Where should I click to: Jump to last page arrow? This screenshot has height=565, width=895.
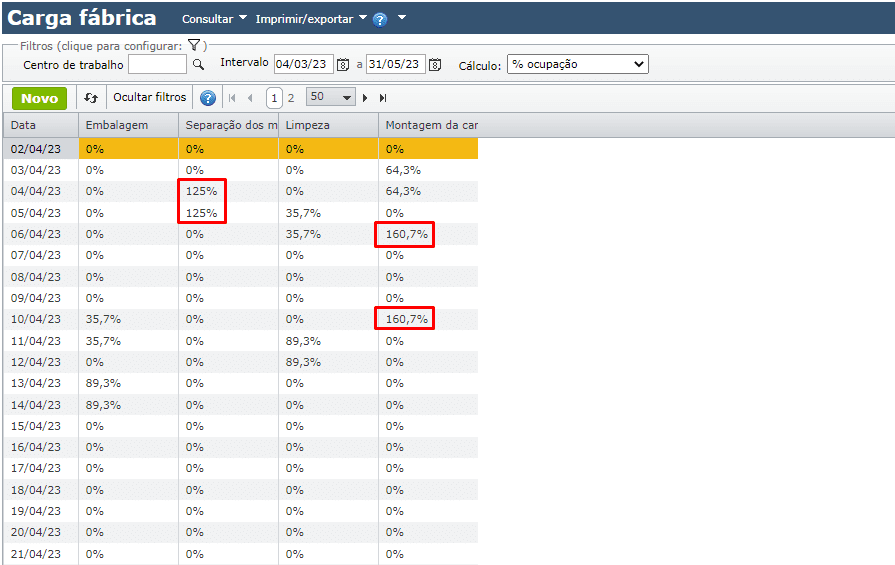pyautogui.click(x=383, y=98)
